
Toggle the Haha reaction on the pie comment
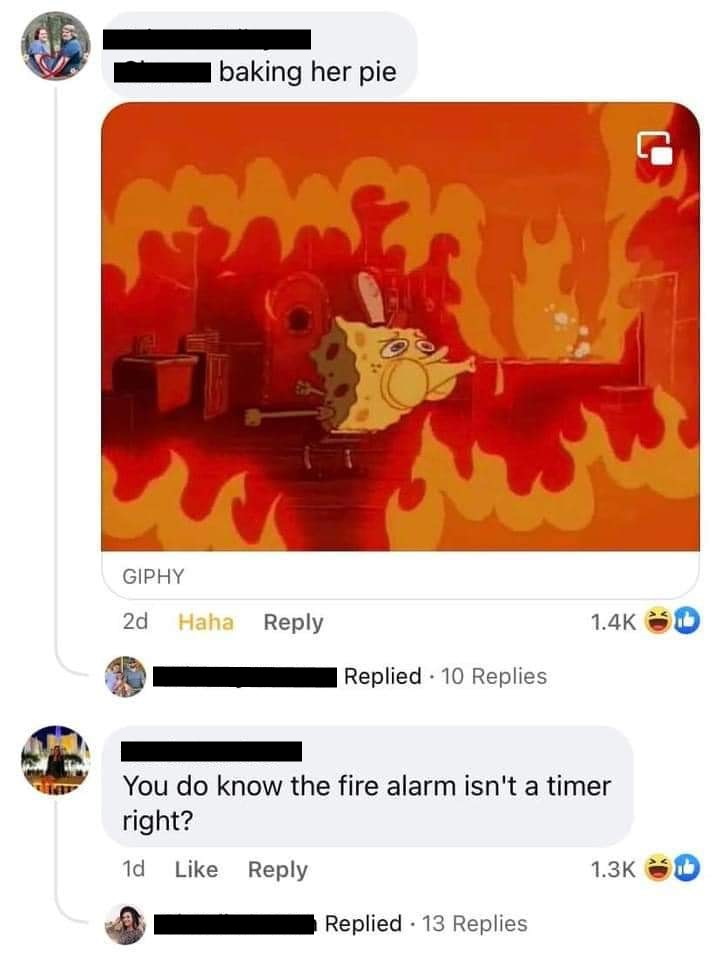point(206,622)
